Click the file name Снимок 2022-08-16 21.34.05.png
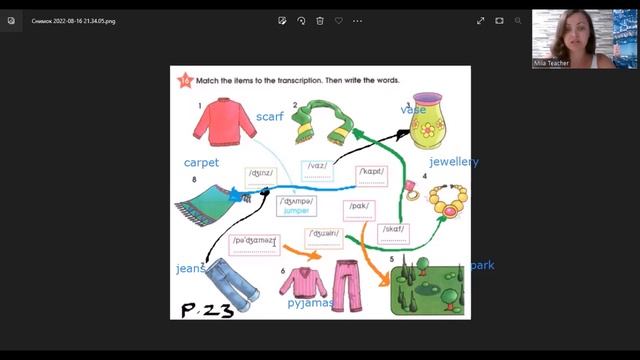The image size is (640, 360). point(73,21)
